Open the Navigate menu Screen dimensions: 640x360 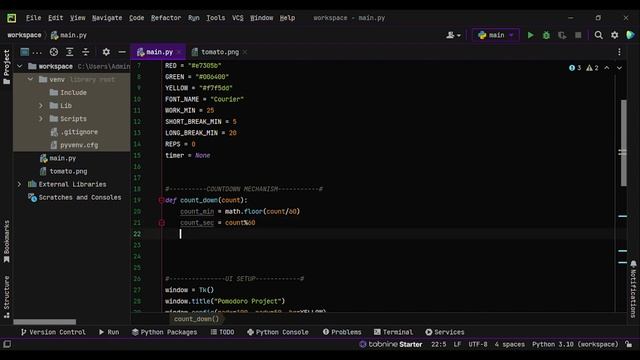tap(107, 18)
